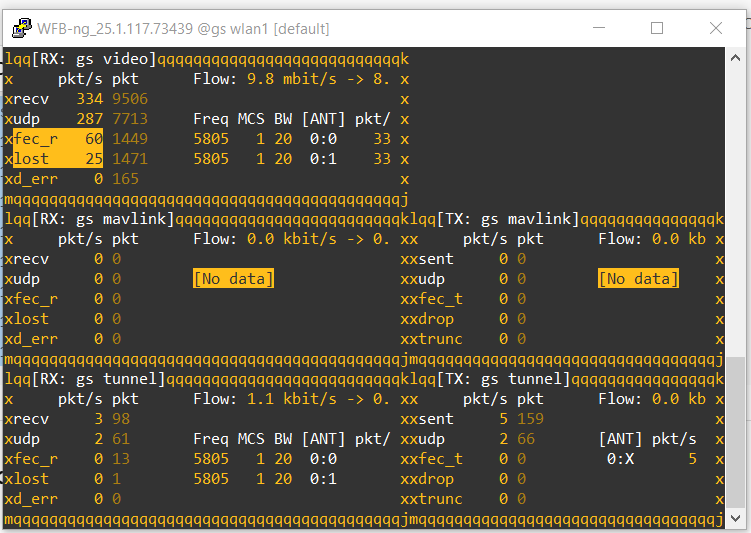Close the WFB-ng terminal window

tap(717, 28)
